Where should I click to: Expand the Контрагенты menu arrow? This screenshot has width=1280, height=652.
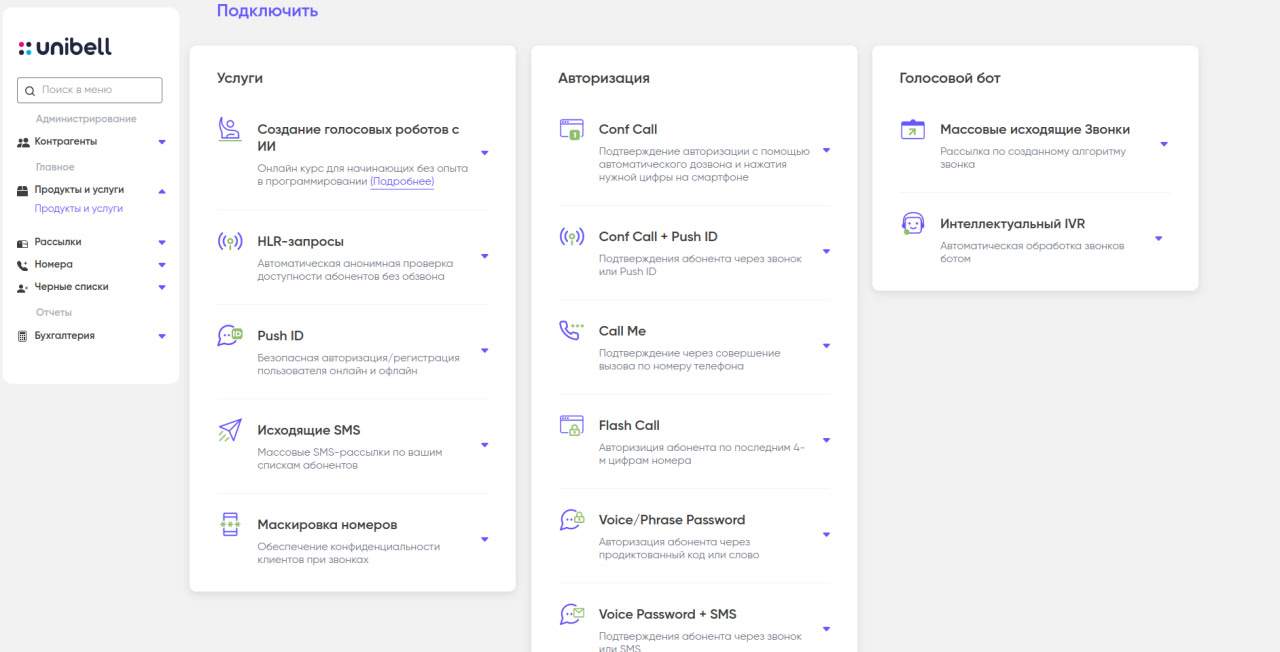[x=162, y=142]
